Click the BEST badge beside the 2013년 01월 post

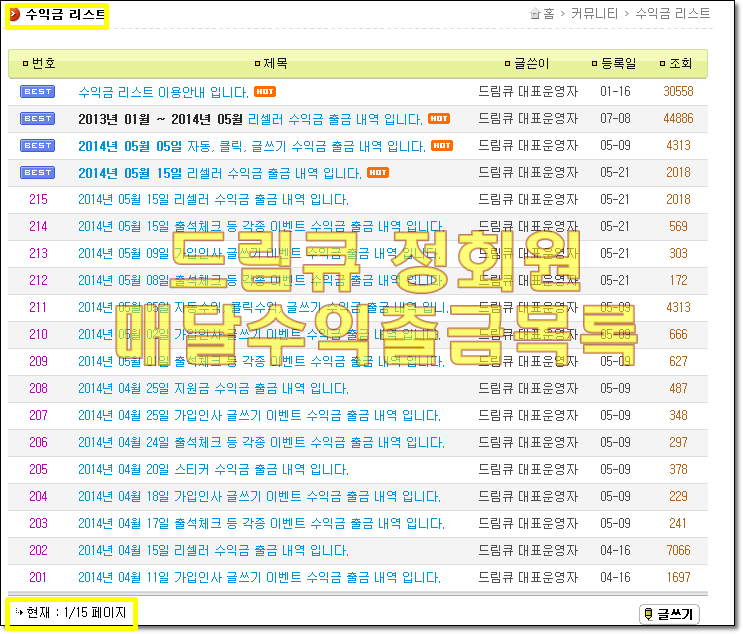coord(37,118)
